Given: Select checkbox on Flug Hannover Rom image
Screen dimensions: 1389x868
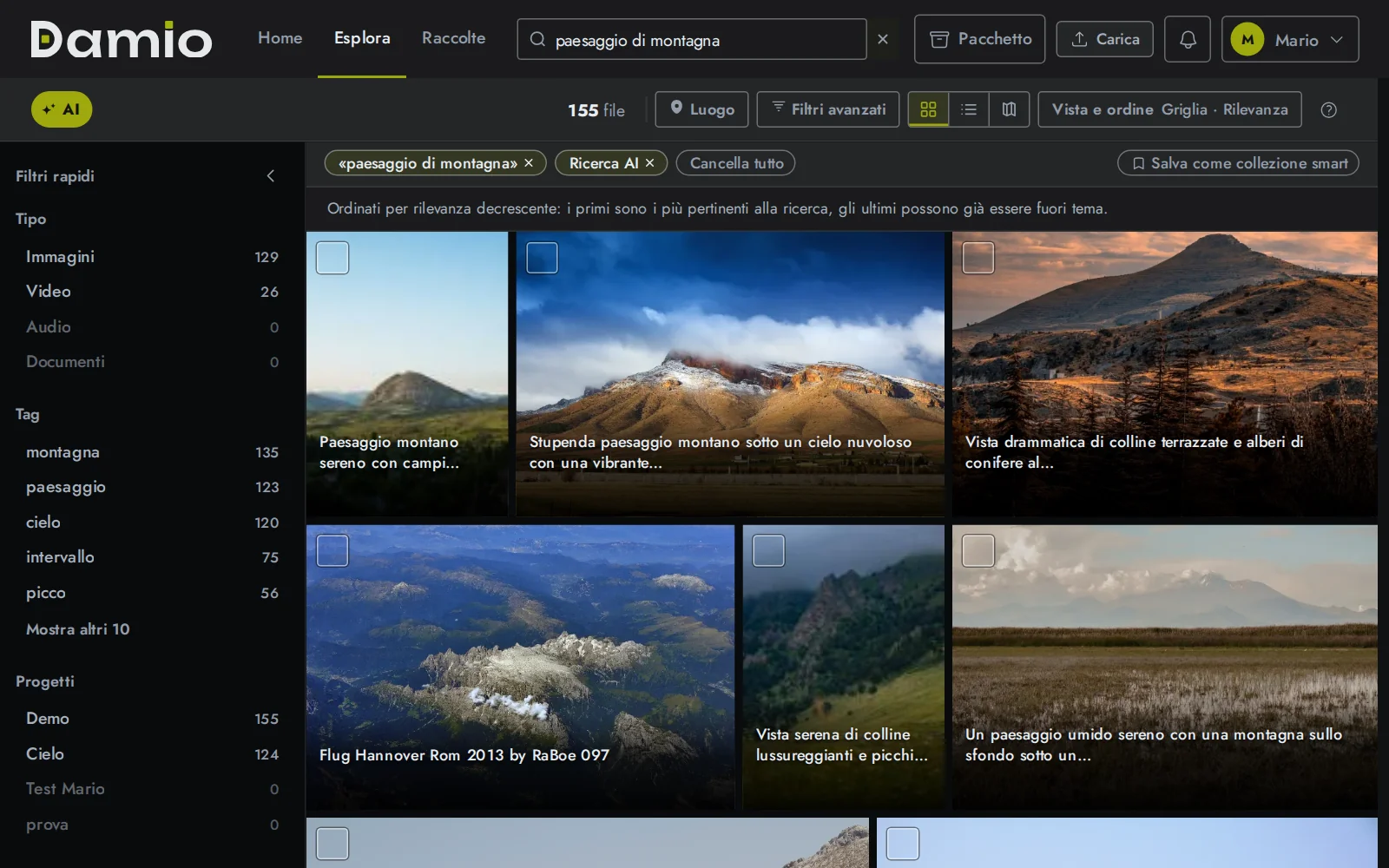Looking at the screenshot, I should click(x=332, y=550).
